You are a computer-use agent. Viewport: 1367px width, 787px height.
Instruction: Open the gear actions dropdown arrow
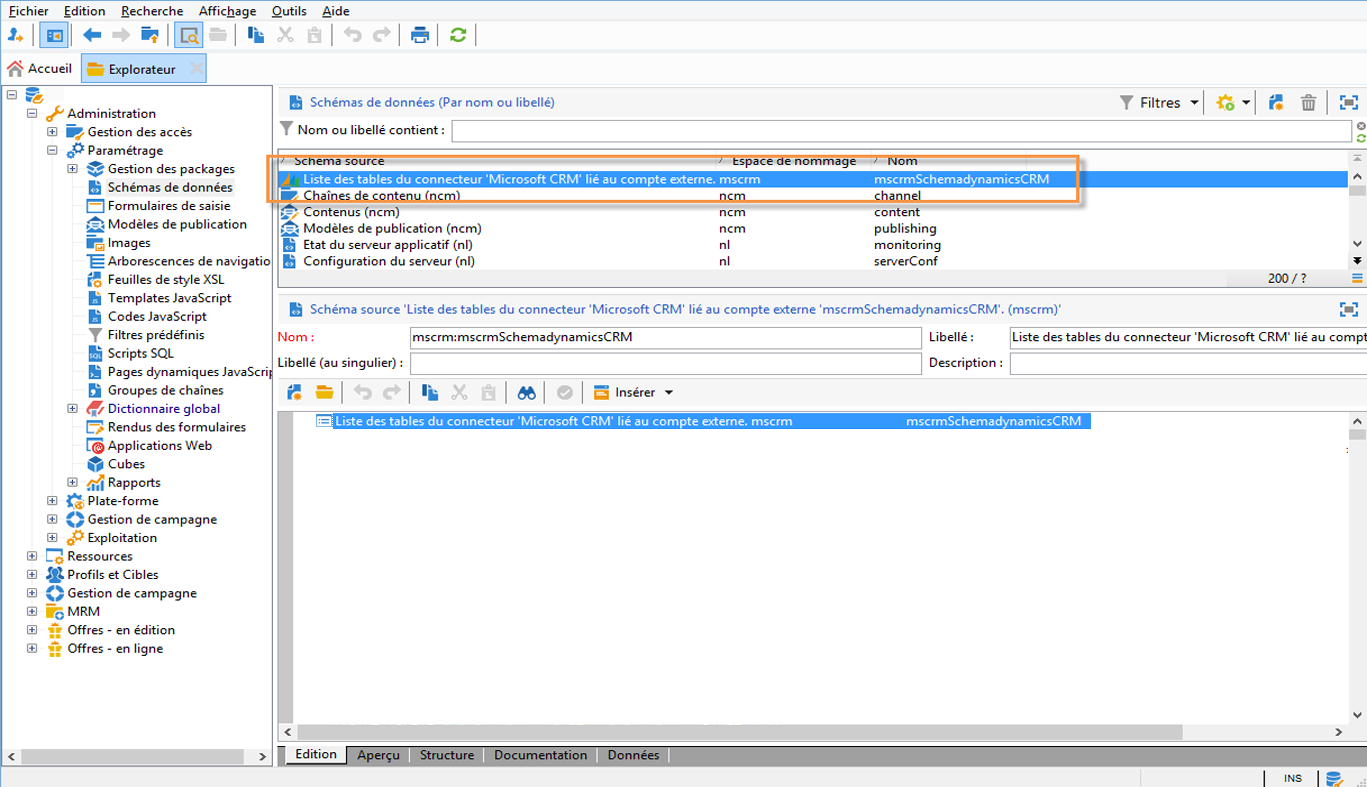coord(1246,102)
